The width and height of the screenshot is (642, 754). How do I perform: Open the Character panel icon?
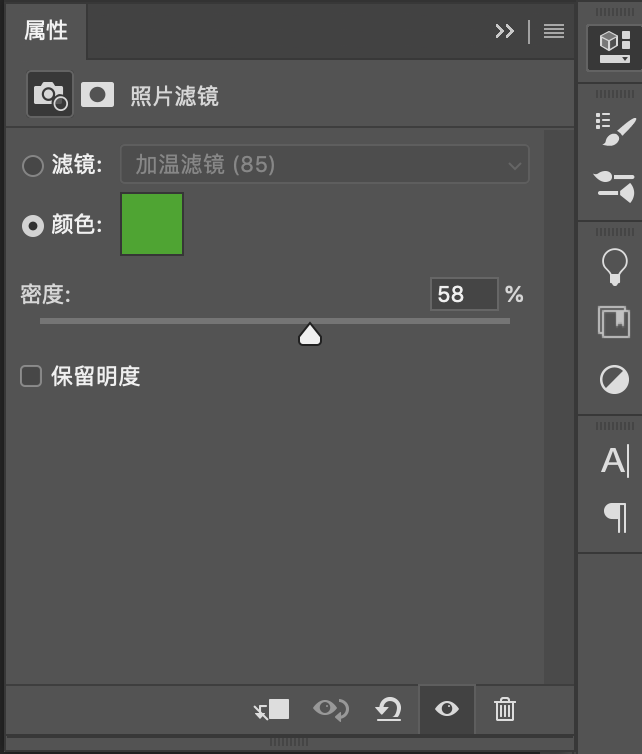pyautogui.click(x=614, y=461)
